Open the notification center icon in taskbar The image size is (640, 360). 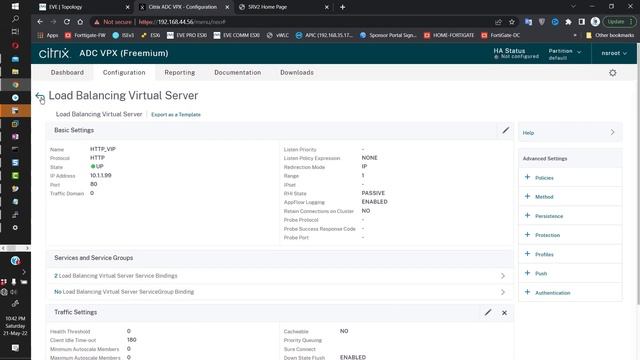point(15,348)
